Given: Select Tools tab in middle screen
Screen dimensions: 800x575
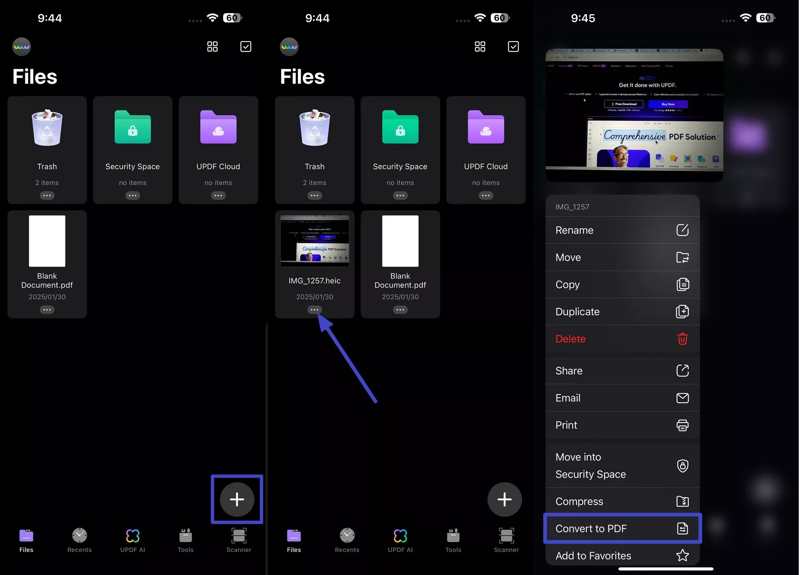Looking at the screenshot, I should (x=454, y=541).
